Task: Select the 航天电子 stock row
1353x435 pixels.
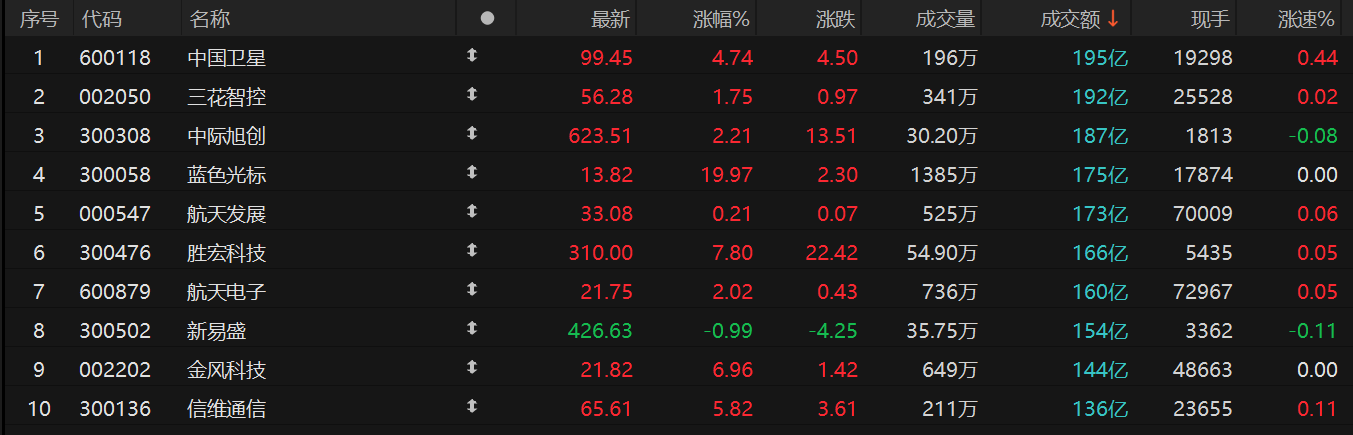Action: point(227,292)
